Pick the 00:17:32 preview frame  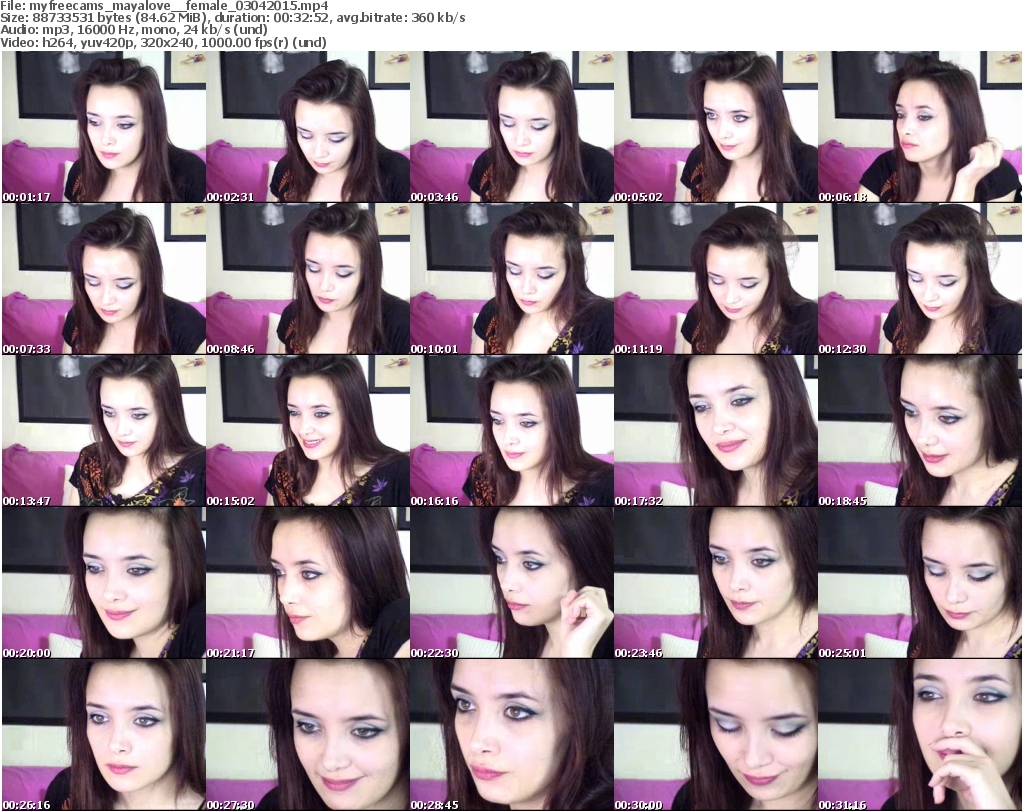(715, 431)
